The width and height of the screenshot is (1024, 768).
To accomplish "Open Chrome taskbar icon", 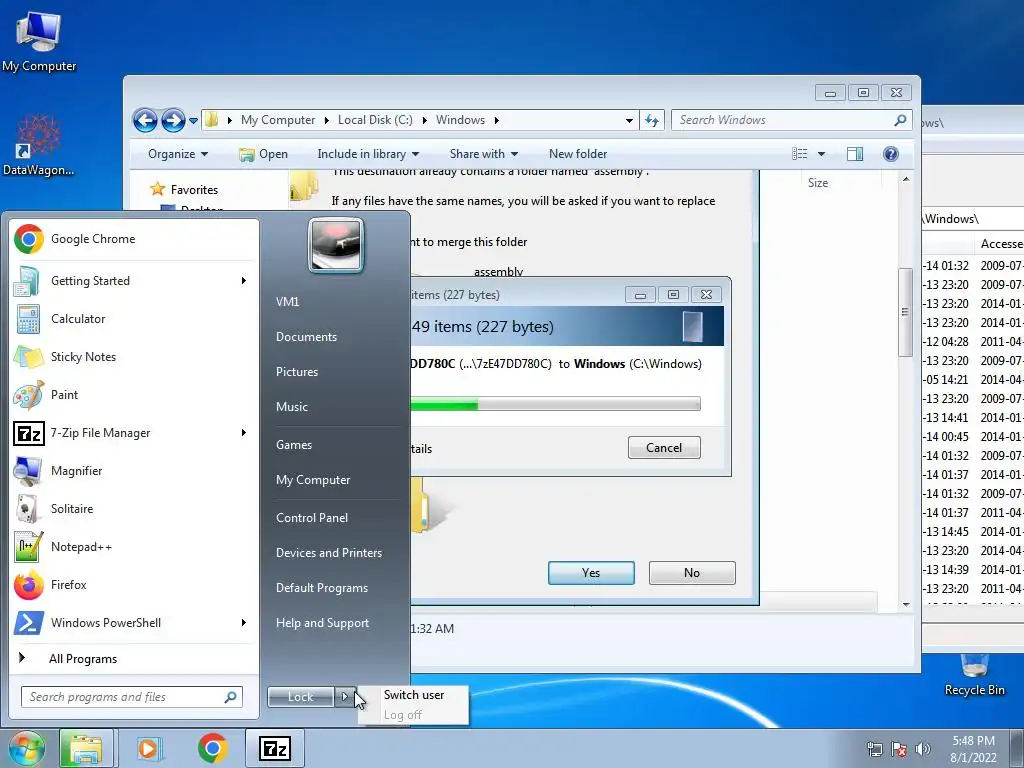I will pyautogui.click(x=212, y=748).
